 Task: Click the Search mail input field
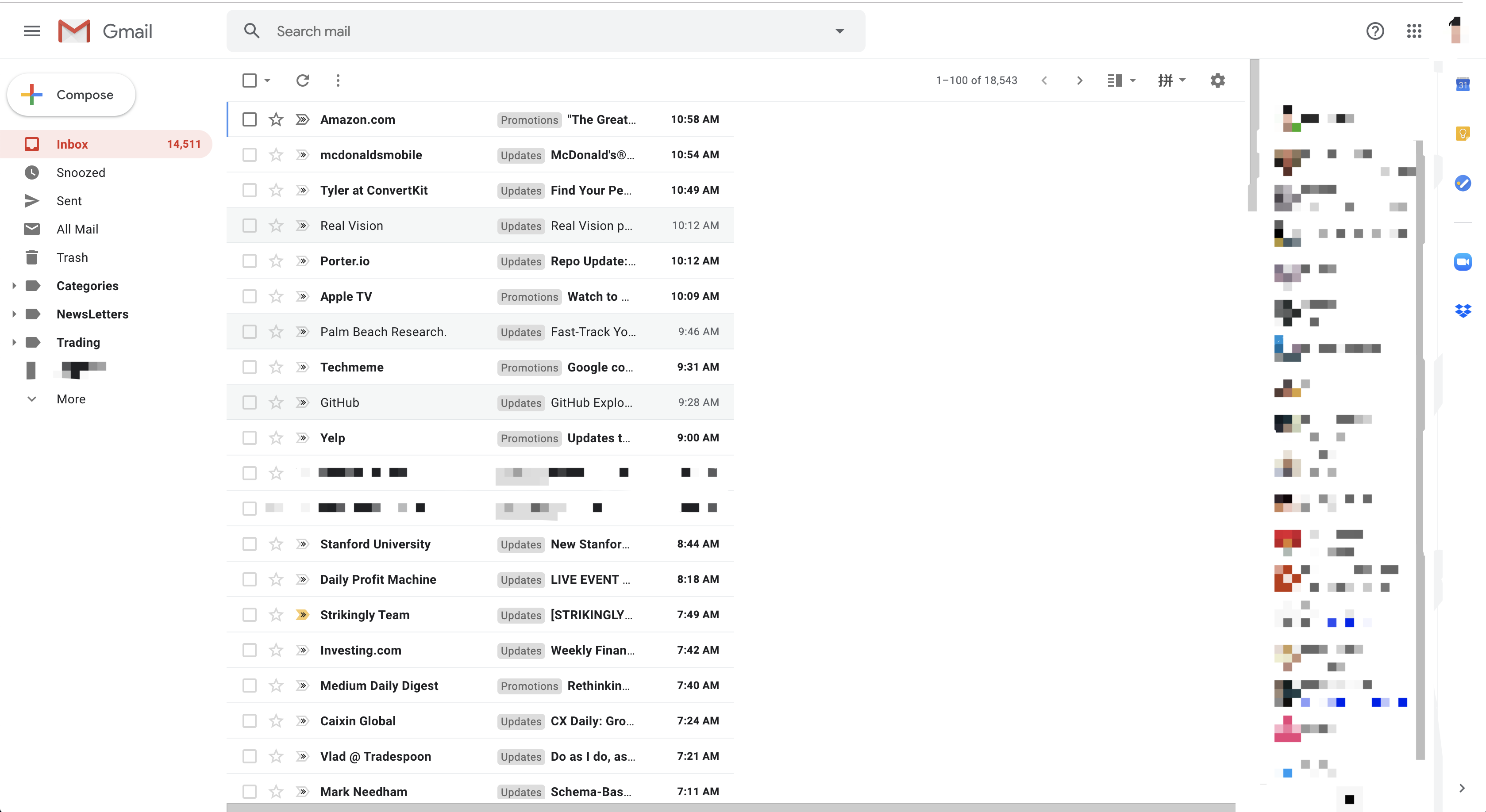coord(519,31)
